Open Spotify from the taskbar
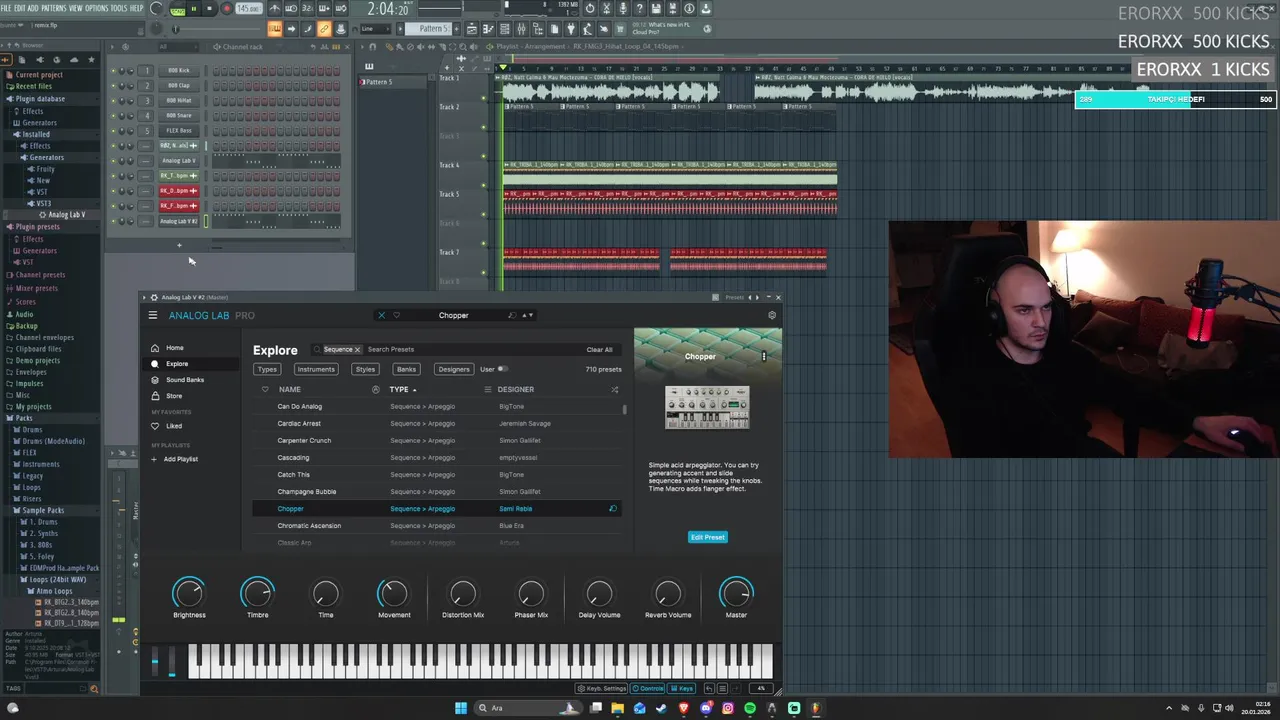1280x720 pixels. 750,708
